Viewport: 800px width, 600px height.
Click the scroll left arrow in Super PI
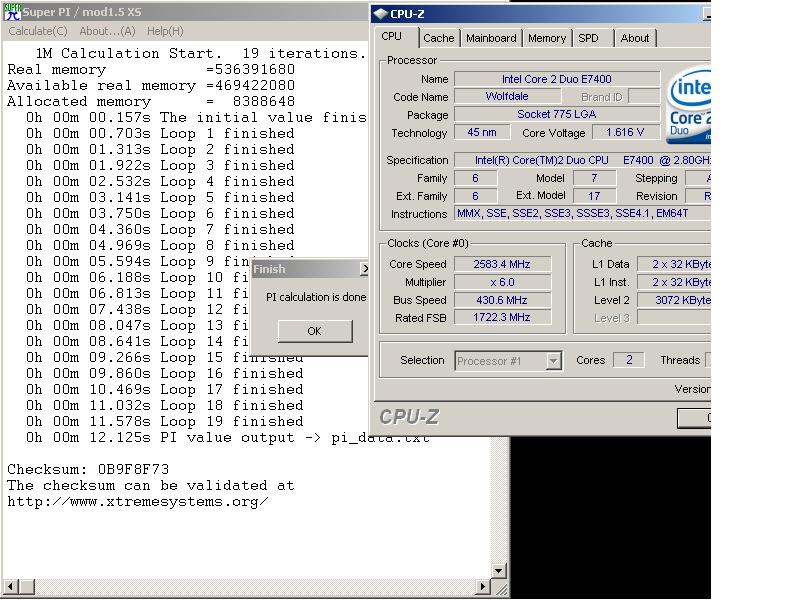click(10, 587)
